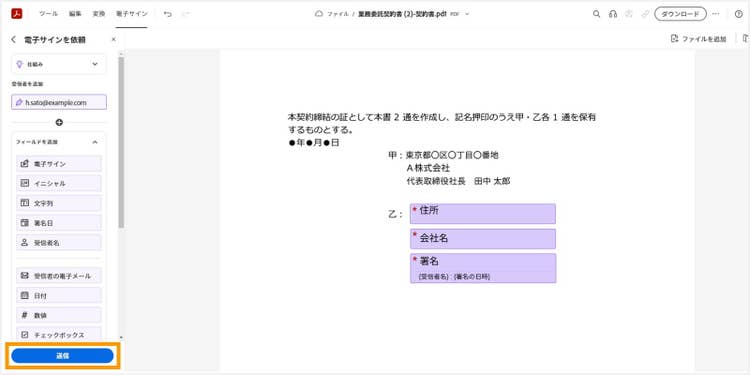Select the 電子サイン field tool

point(59,164)
